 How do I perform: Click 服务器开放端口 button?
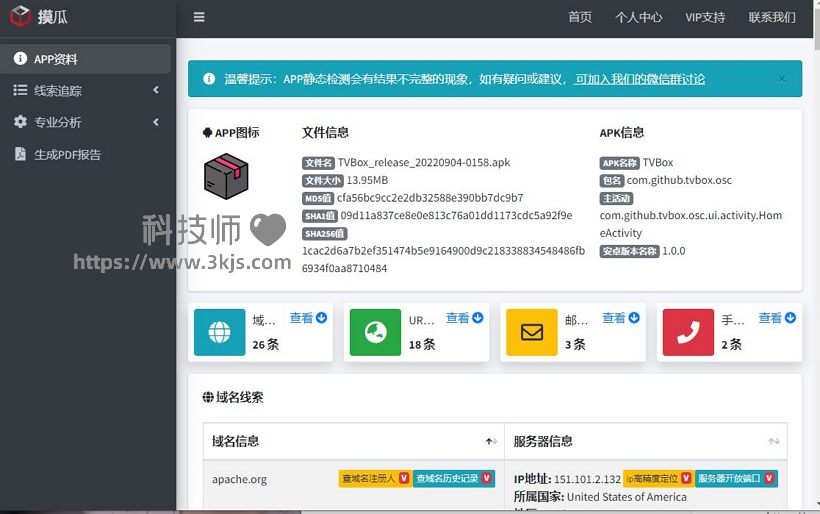(x=736, y=478)
